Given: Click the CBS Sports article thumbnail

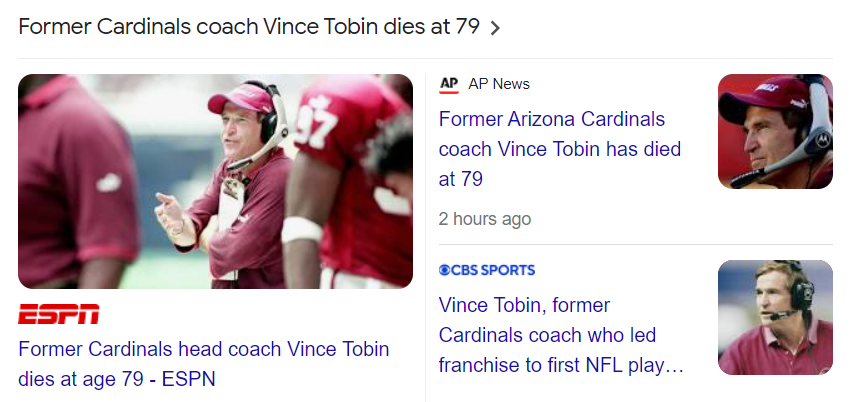Looking at the screenshot, I should [x=775, y=317].
